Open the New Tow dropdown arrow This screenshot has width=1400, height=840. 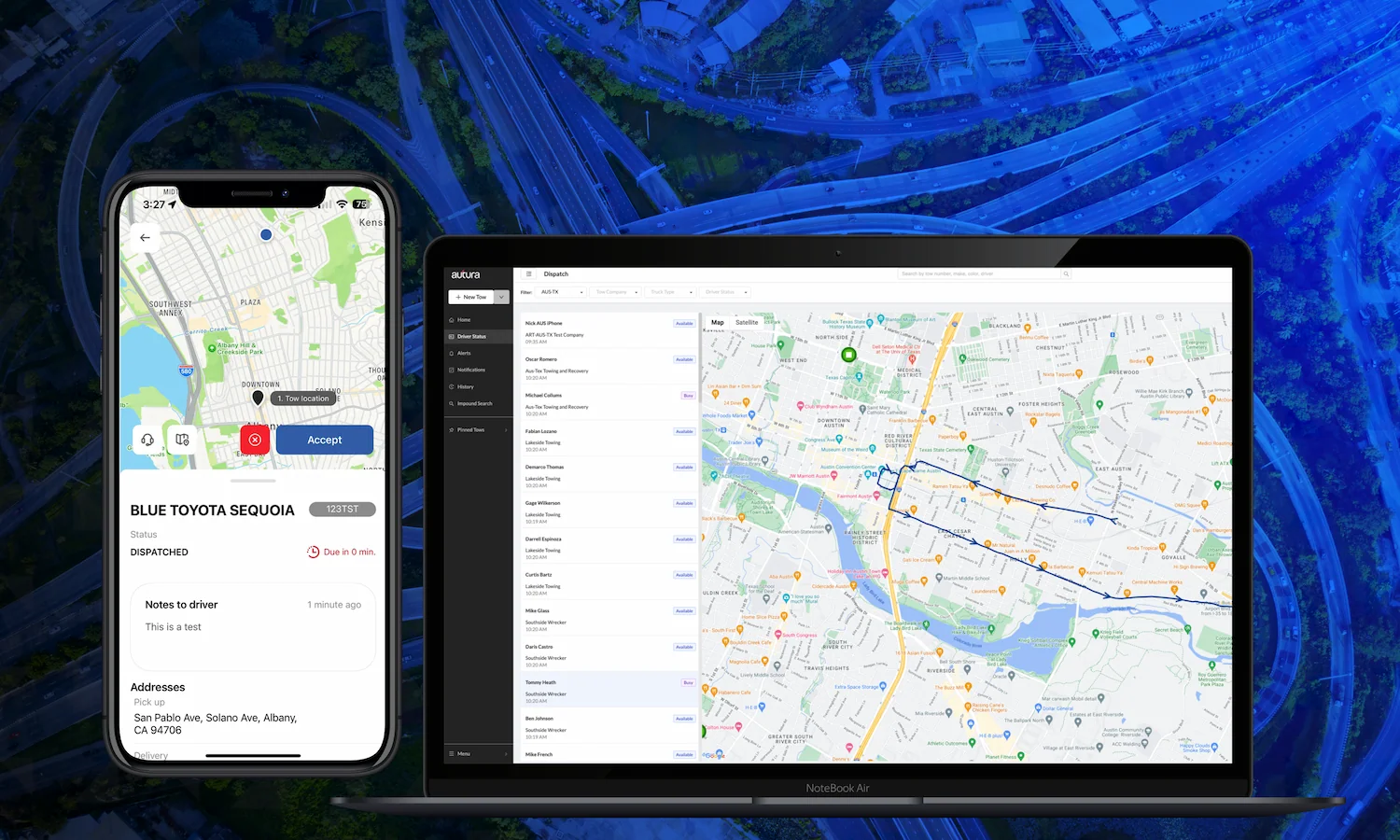(501, 297)
